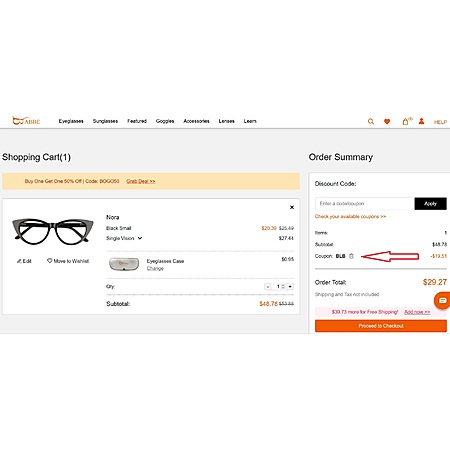Click the ABBE logo
Viewport: 450px width, 450px height.
[26, 121]
